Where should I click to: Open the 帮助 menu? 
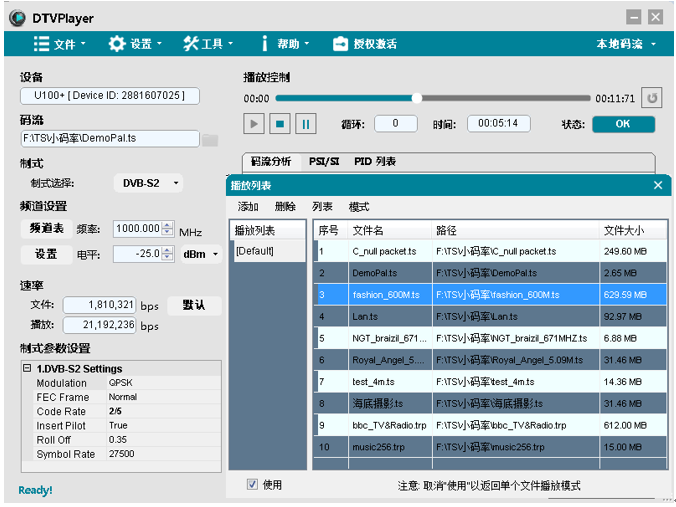click(286, 44)
